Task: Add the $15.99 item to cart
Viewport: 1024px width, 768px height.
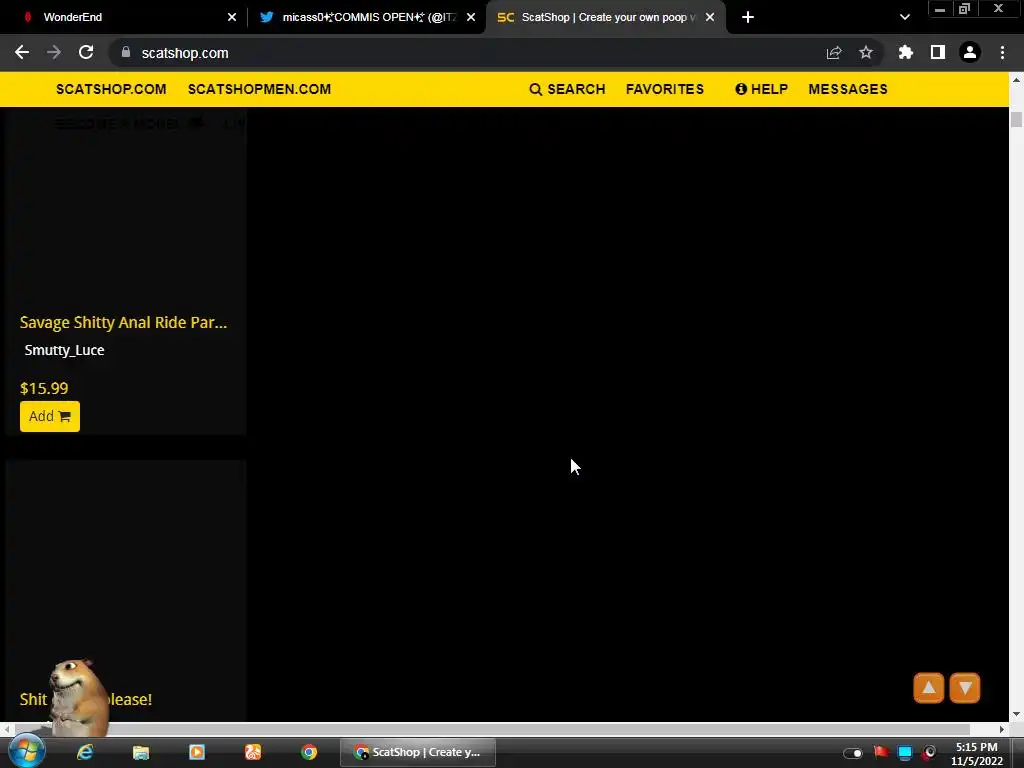Action: click(50, 416)
